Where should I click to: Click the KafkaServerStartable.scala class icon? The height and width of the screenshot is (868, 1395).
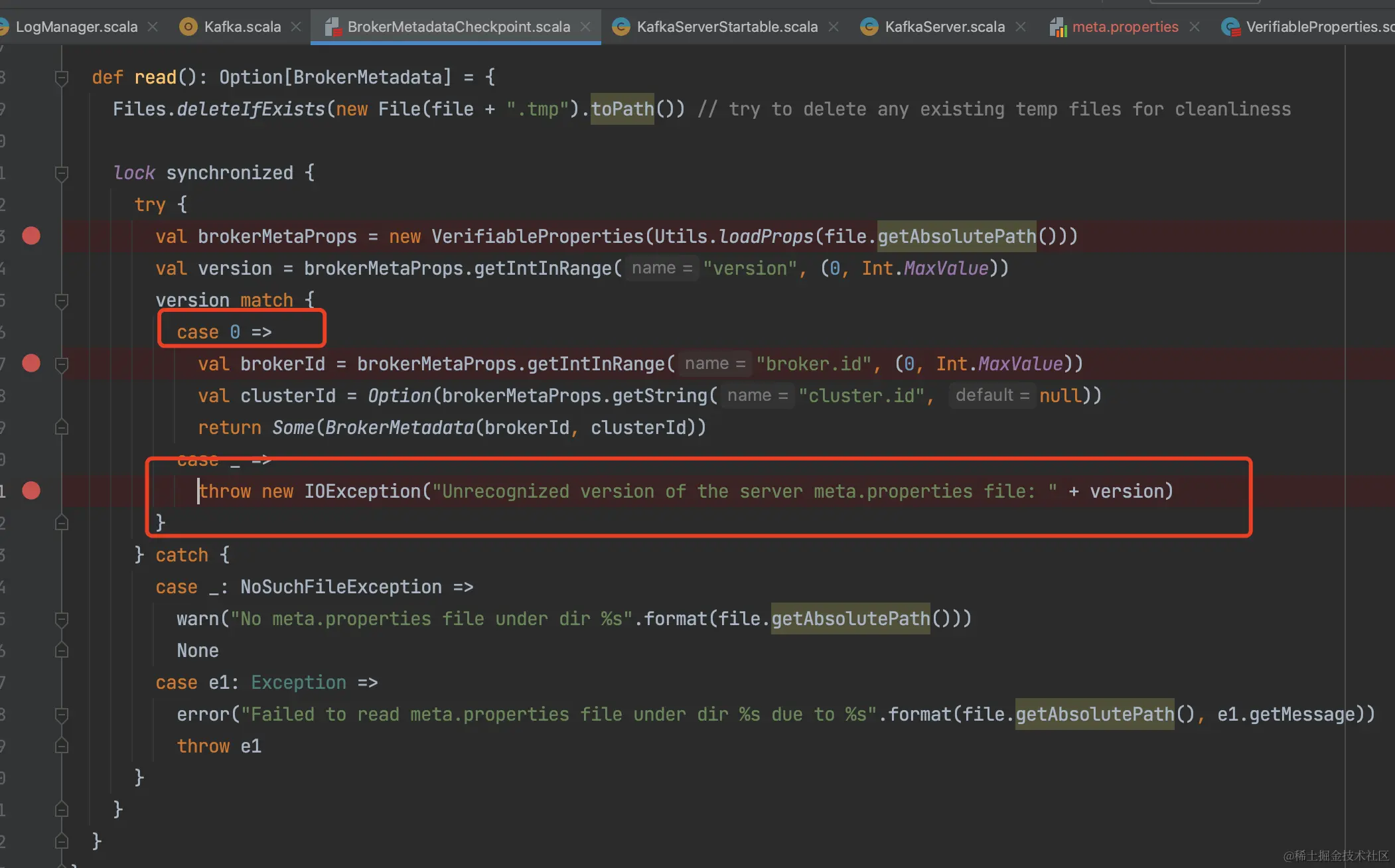[x=621, y=27]
